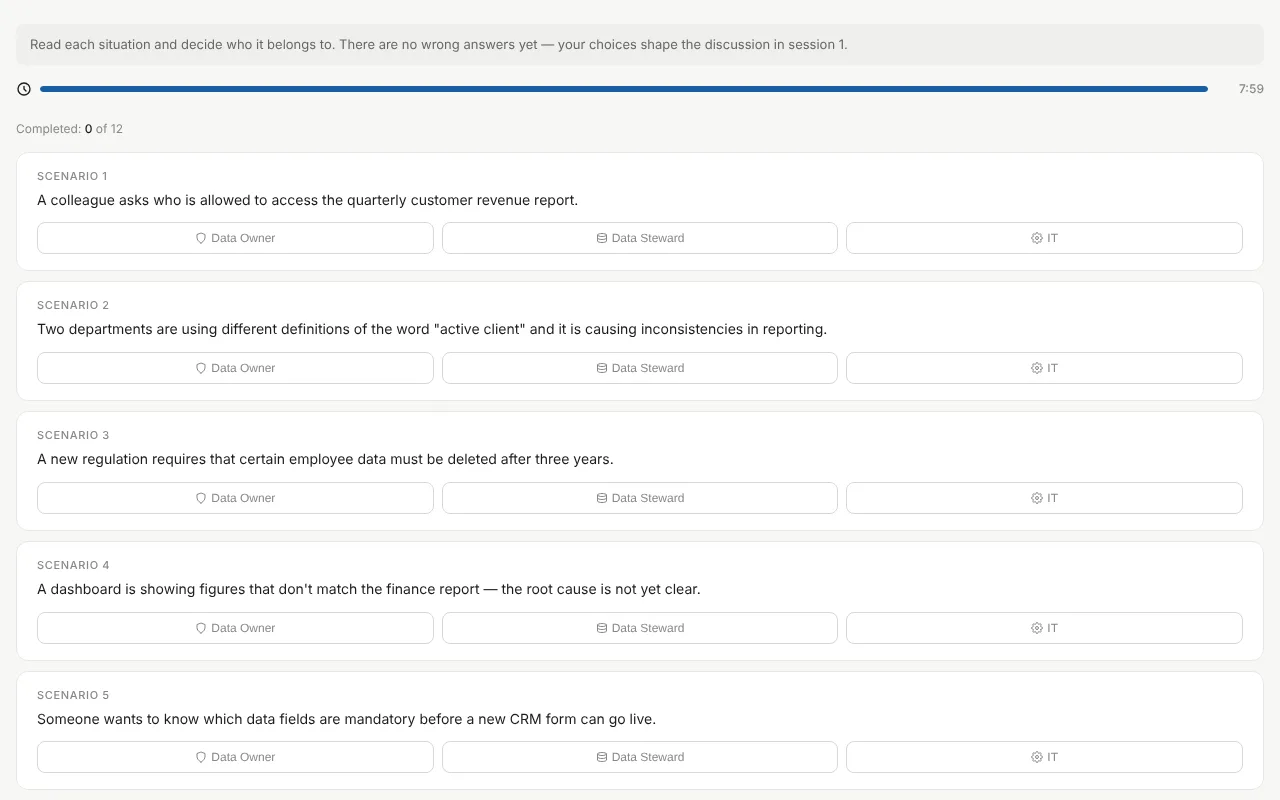Screen dimensions: 1280x800
Task: Choose Data Steward for Scenario 1
Action: (640, 238)
